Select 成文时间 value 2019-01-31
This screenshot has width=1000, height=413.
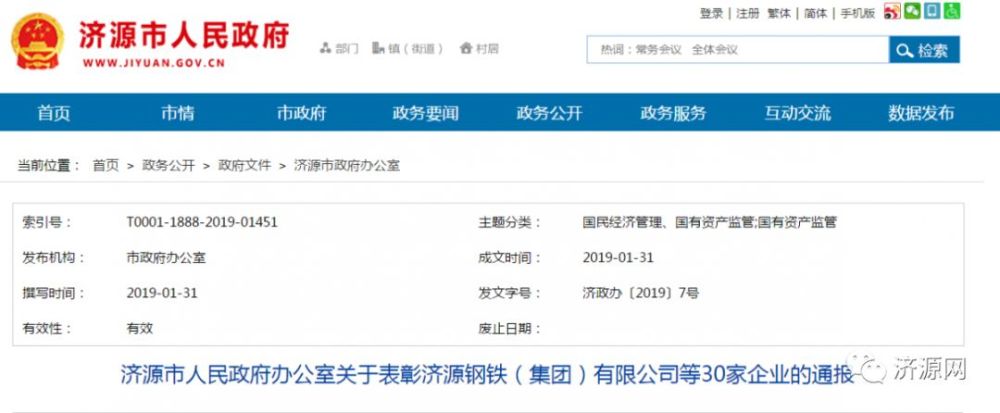(x=618, y=257)
